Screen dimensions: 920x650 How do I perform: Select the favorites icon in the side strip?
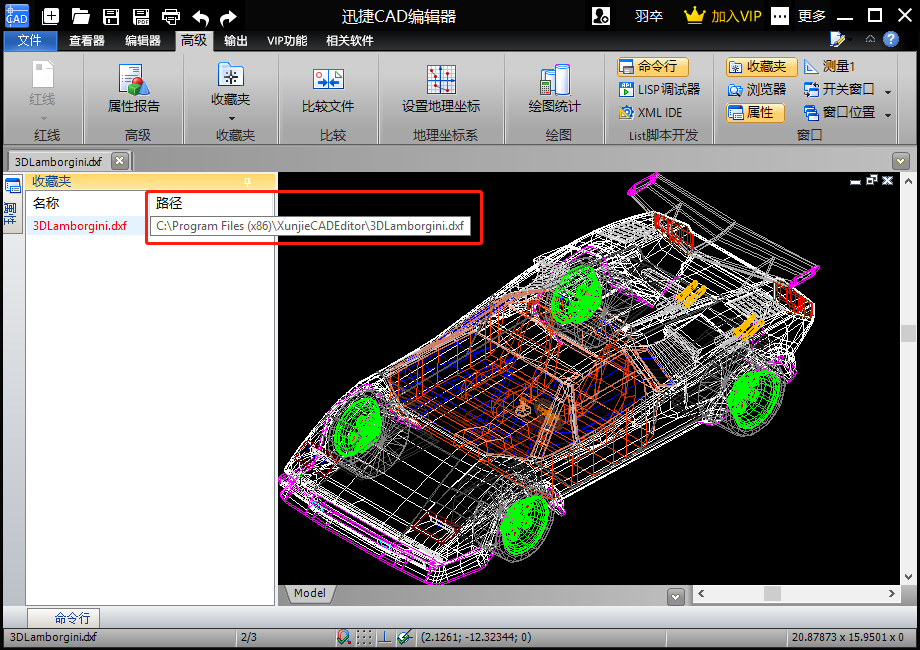click(13, 187)
